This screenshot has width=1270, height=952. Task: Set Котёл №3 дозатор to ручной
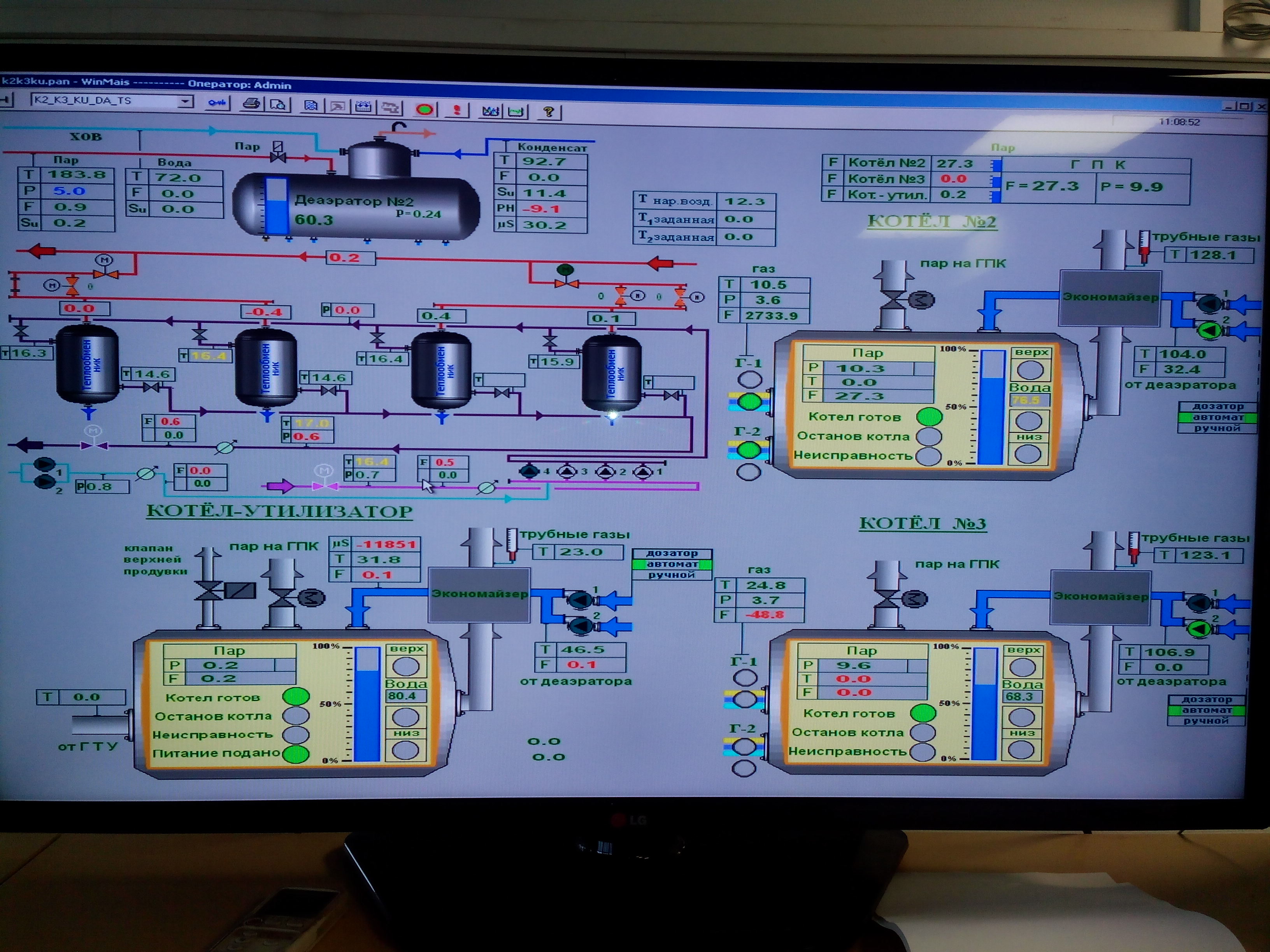[x=1207, y=721]
